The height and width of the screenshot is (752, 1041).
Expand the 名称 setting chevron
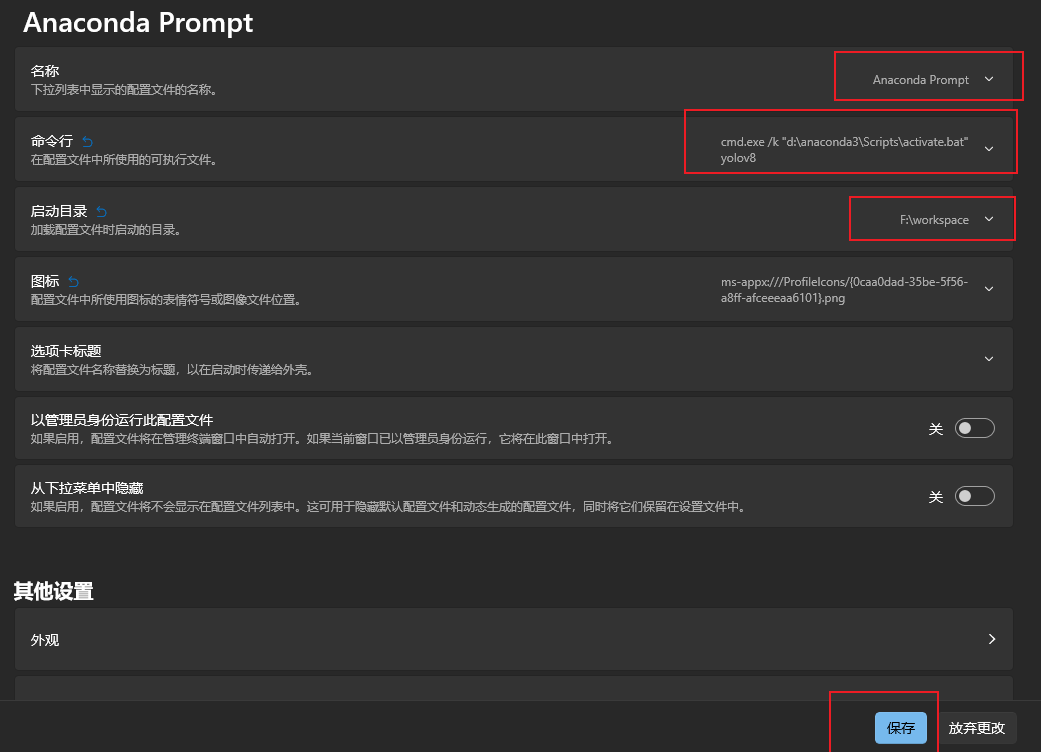pyautogui.click(x=989, y=80)
